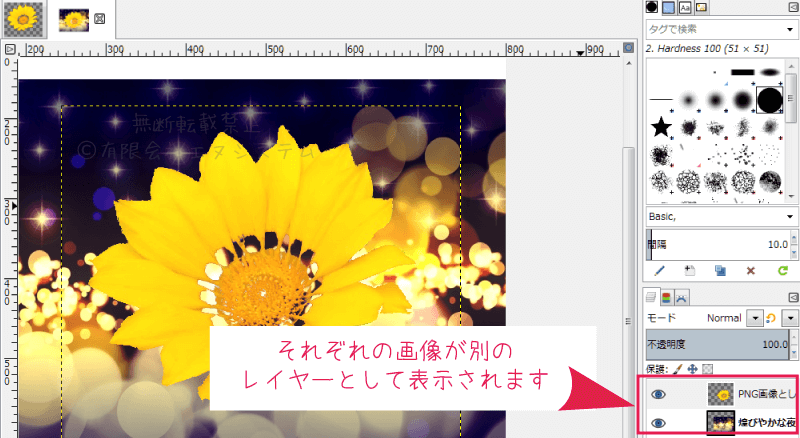Switch to the sunflower image tab

tap(23, 19)
